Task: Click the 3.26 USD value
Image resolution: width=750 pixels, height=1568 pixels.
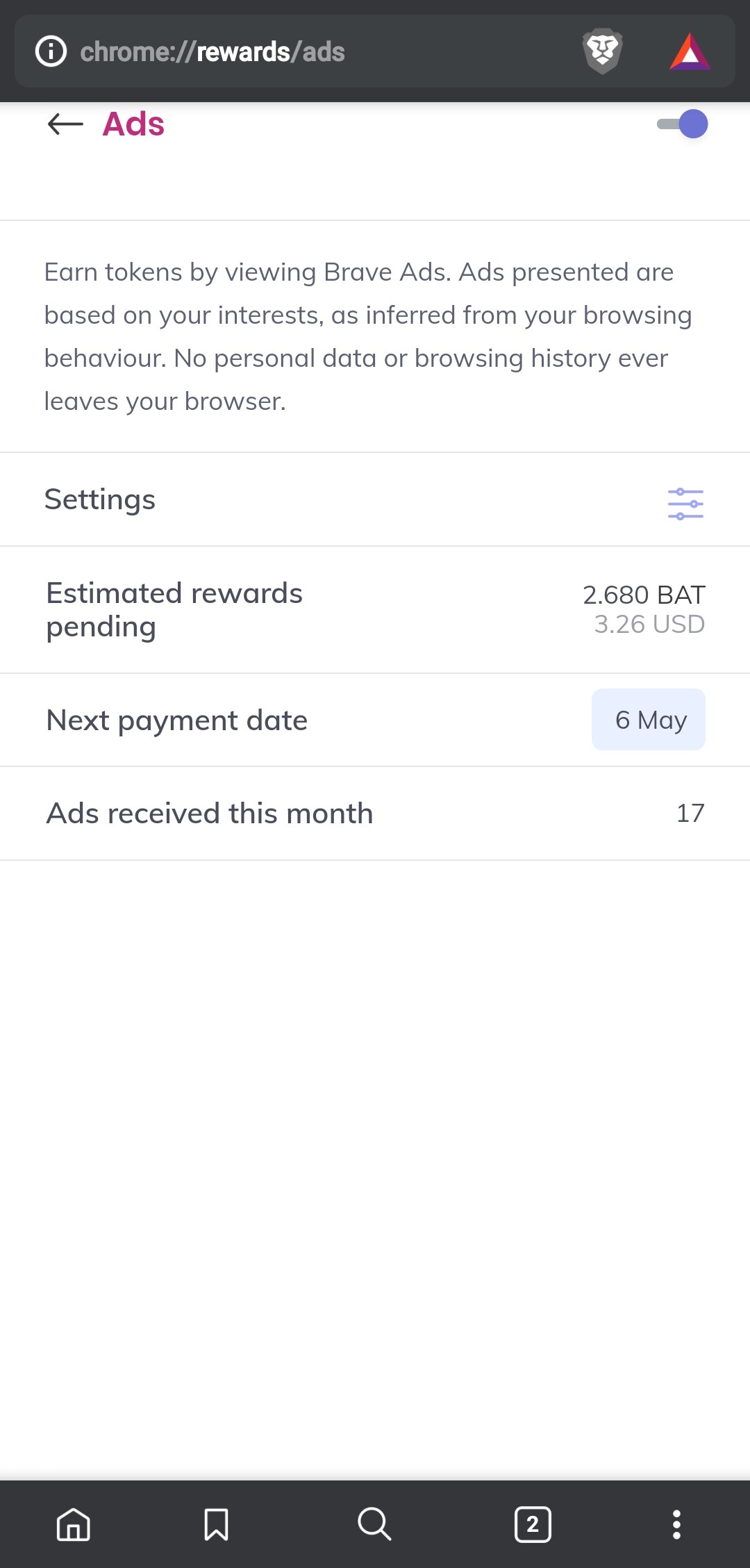Action: click(x=649, y=625)
